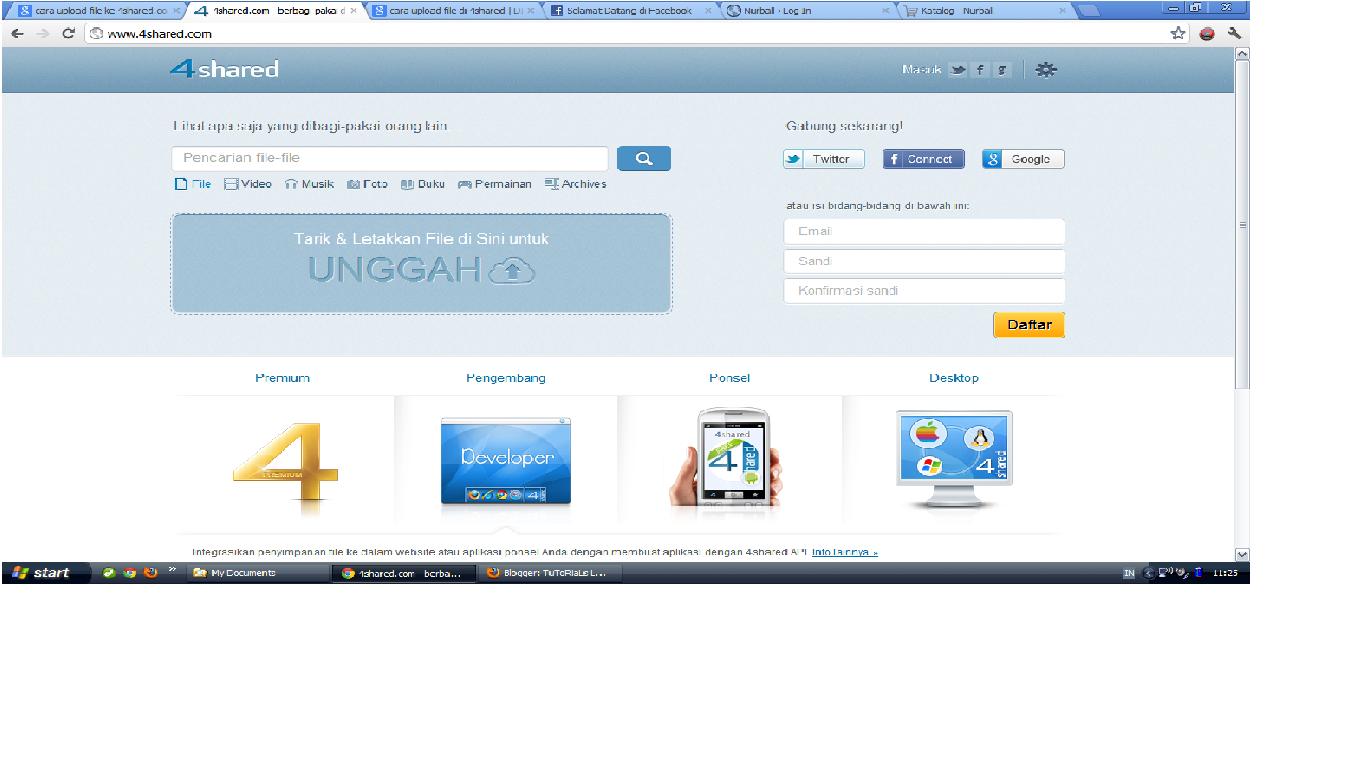Click the Konfirmasi sandi field

pos(924,291)
